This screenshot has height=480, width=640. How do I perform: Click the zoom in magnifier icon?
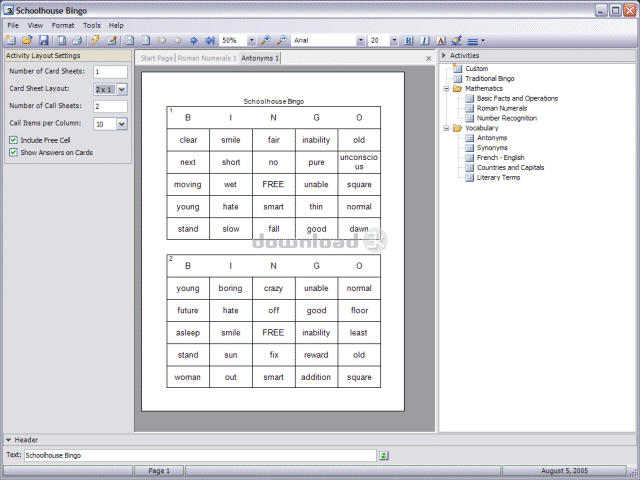coord(266,40)
